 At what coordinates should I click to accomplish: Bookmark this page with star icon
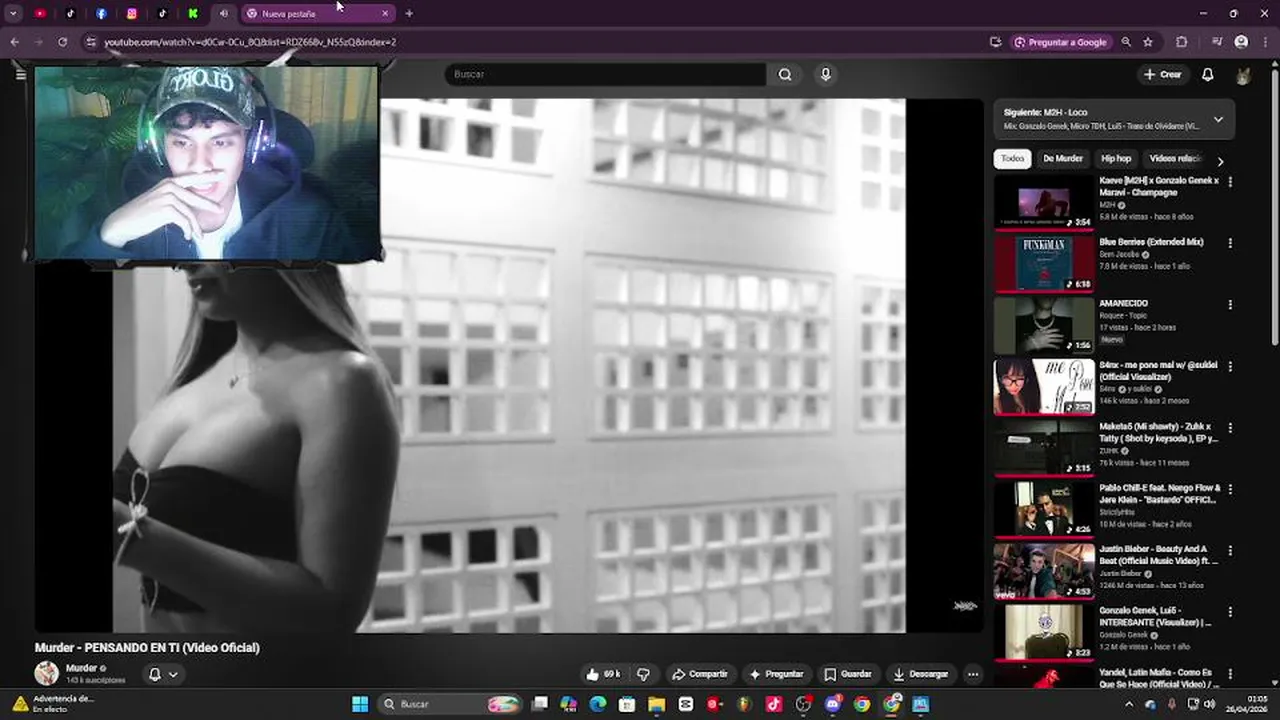pos(1148,42)
